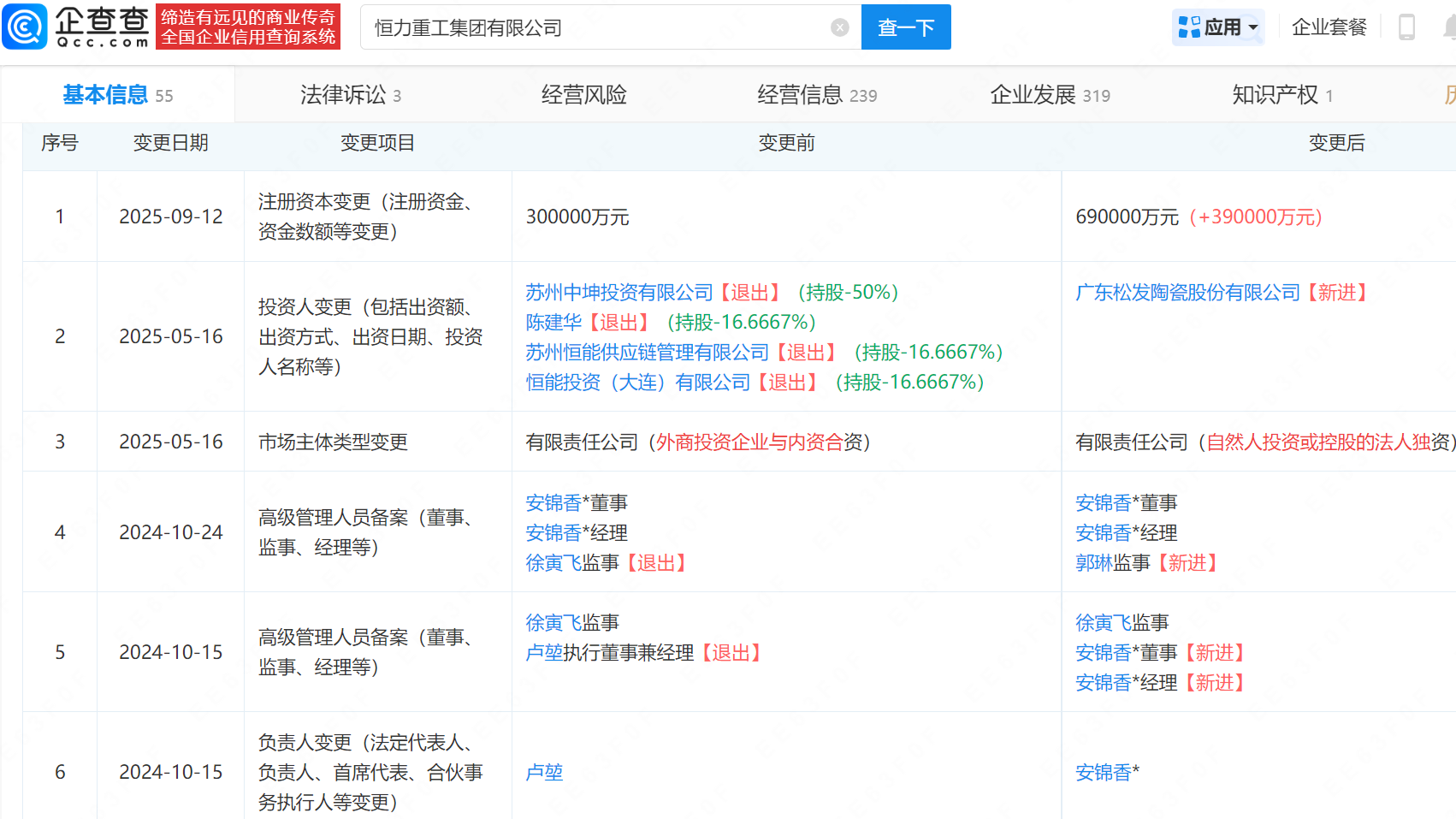Viewport: 1456px width, 819px height.
Task: Select the 690000万元 value
Action: pyautogui.click(x=1128, y=217)
